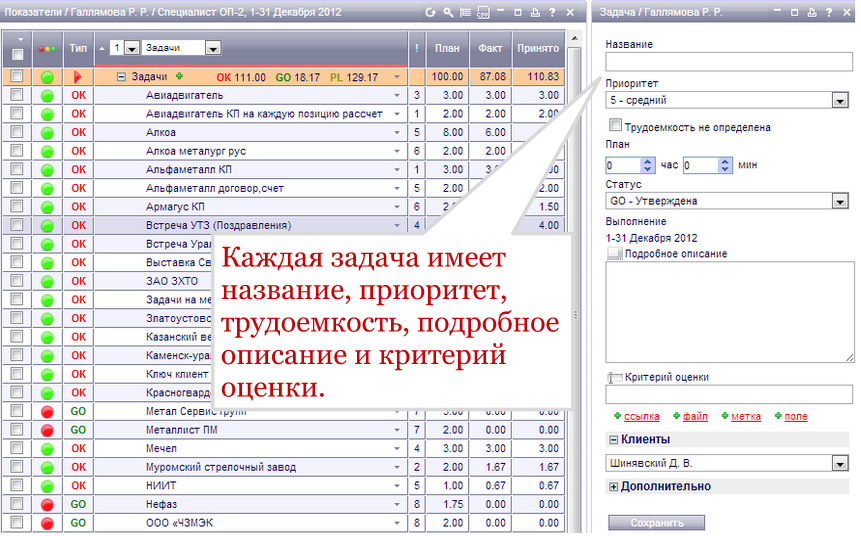Check the Задачи summary row checkbox

click(17, 76)
